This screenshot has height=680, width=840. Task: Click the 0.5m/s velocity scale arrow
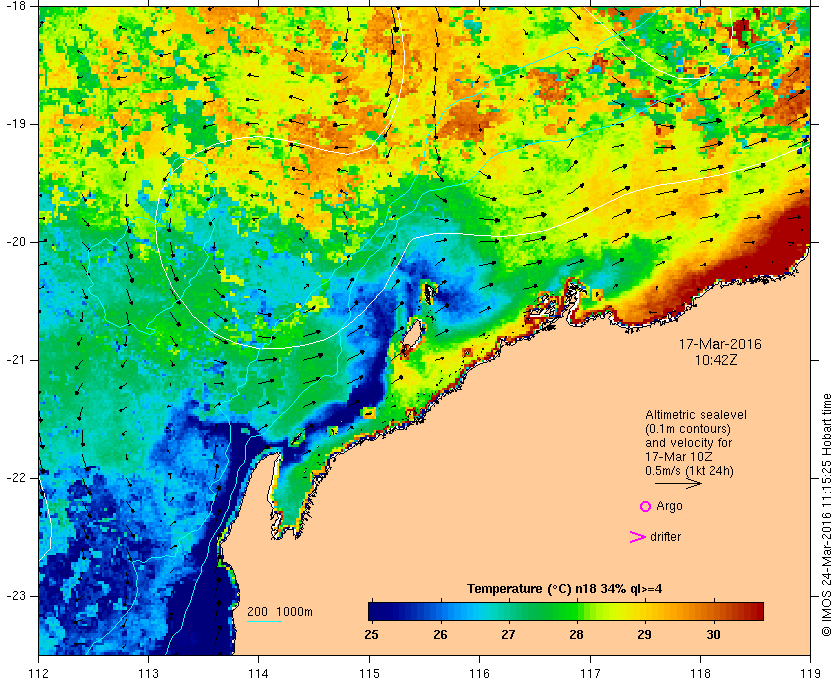tap(678, 484)
